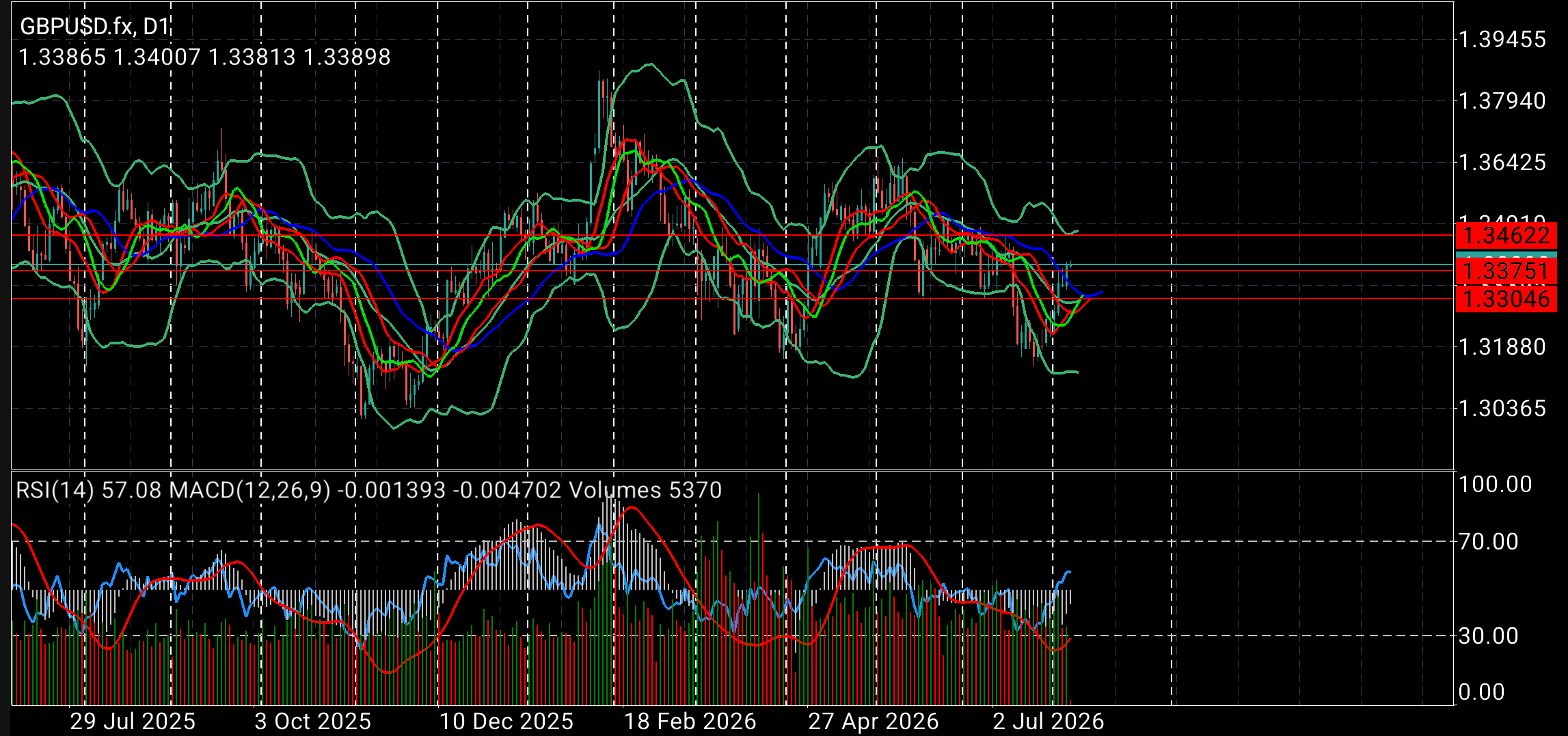Select the 29 Jul 2025 date label

(133, 721)
